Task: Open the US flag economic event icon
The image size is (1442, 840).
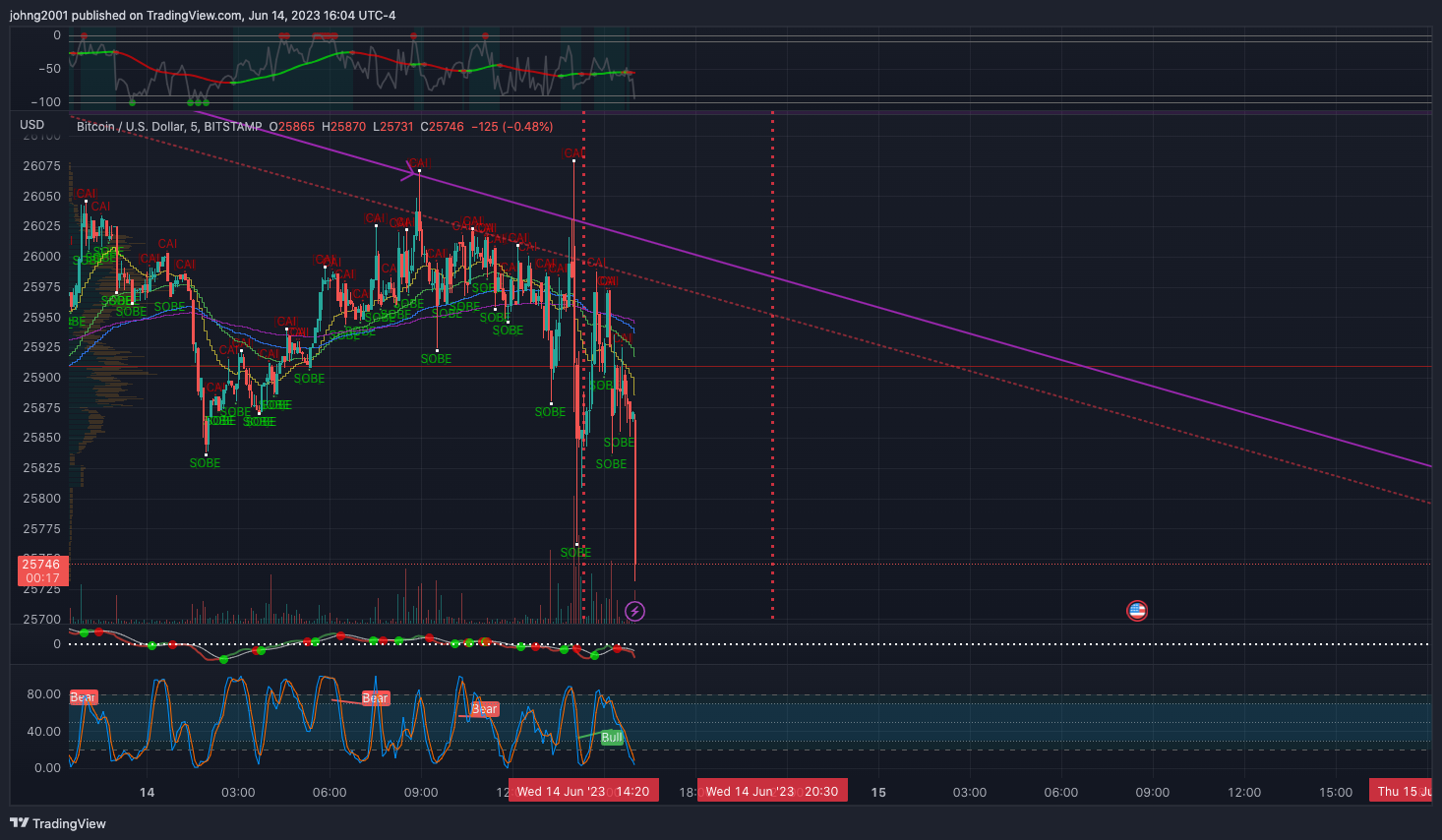Action: point(1137,611)
